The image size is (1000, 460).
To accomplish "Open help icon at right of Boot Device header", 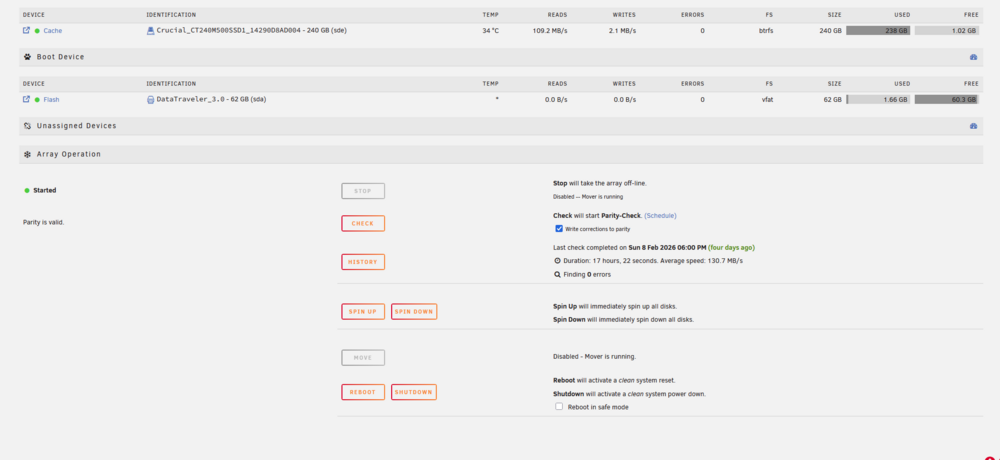I will (x=973, y=57).
